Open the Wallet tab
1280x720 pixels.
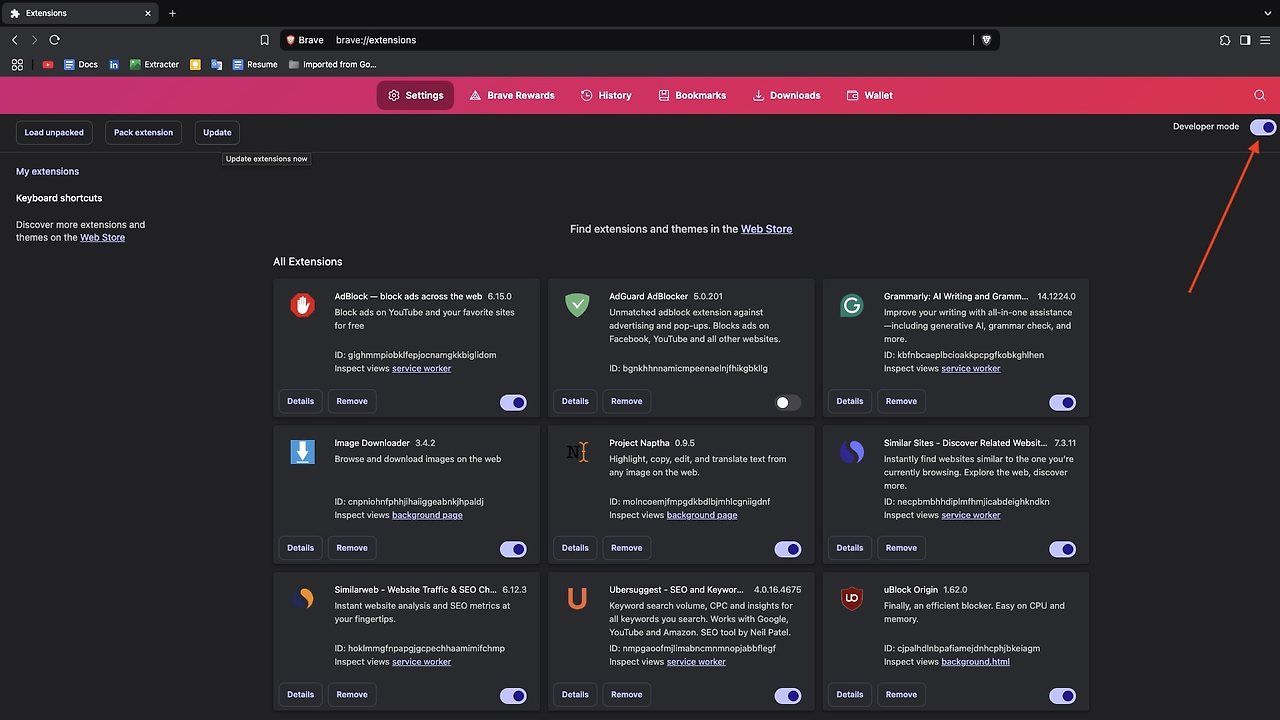tap(869, 95)
